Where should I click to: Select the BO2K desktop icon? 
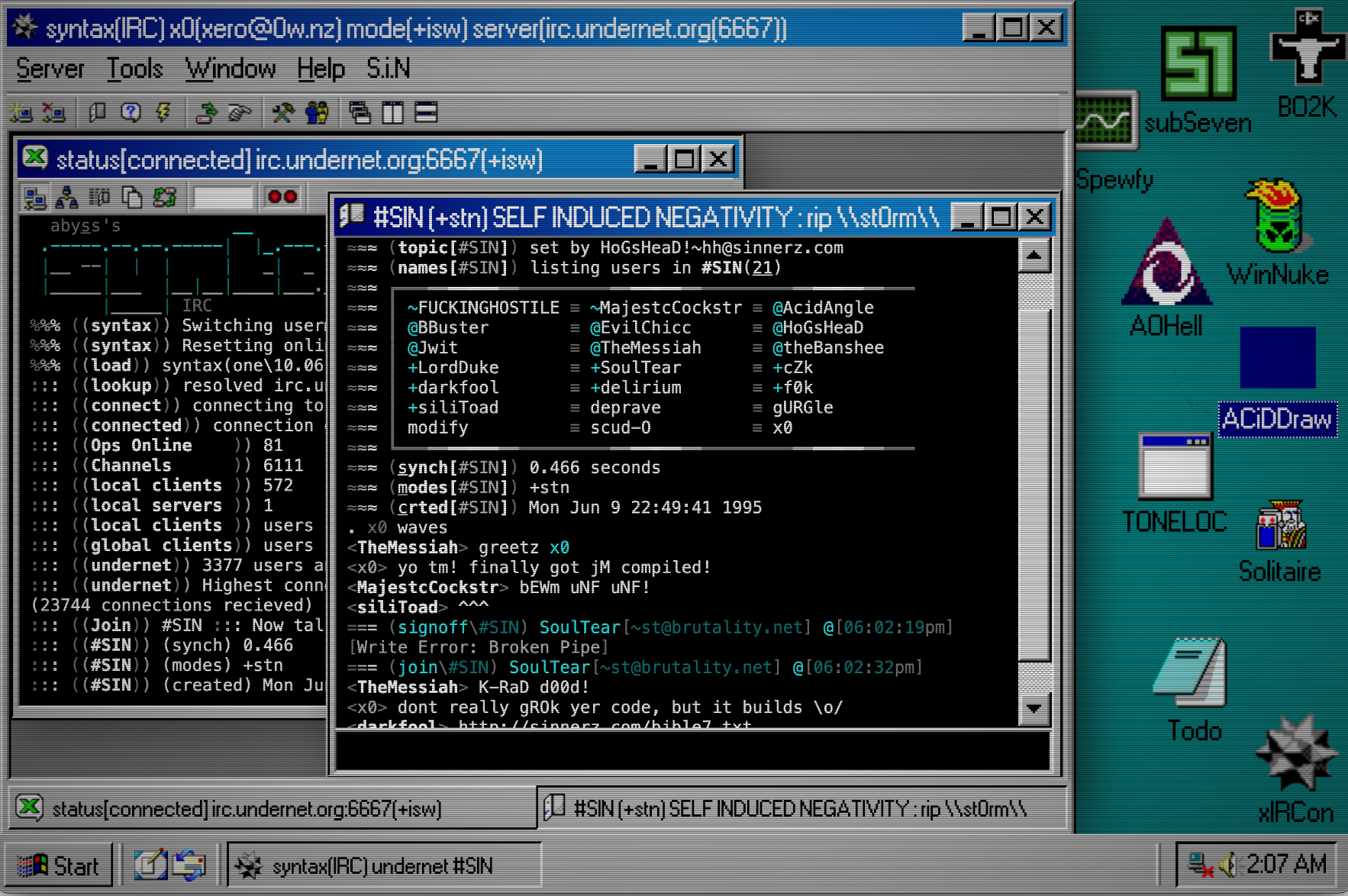pos(1307,64)
